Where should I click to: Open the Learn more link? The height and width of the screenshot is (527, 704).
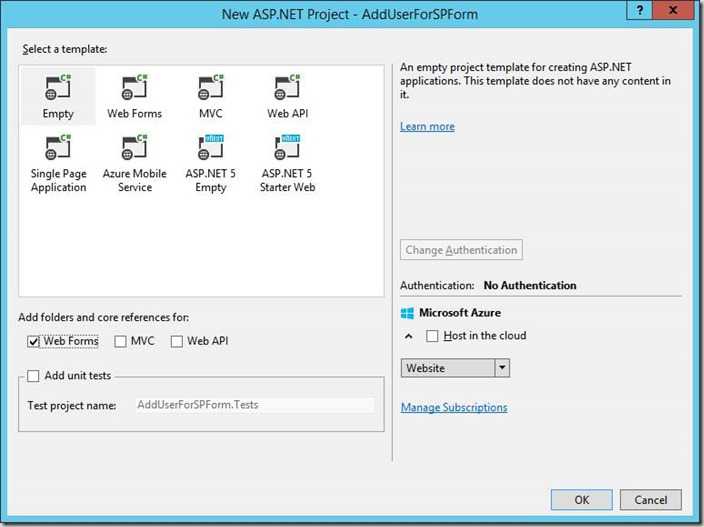pos(427,127)
